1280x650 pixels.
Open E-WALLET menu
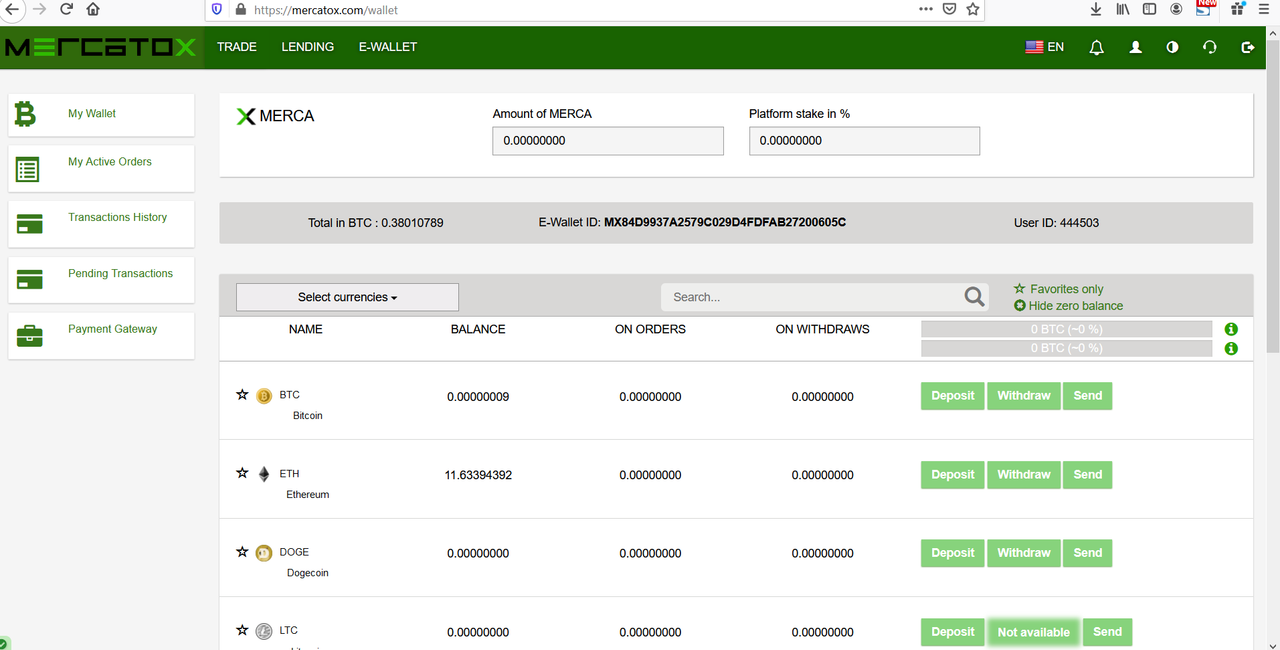[388, 47]
